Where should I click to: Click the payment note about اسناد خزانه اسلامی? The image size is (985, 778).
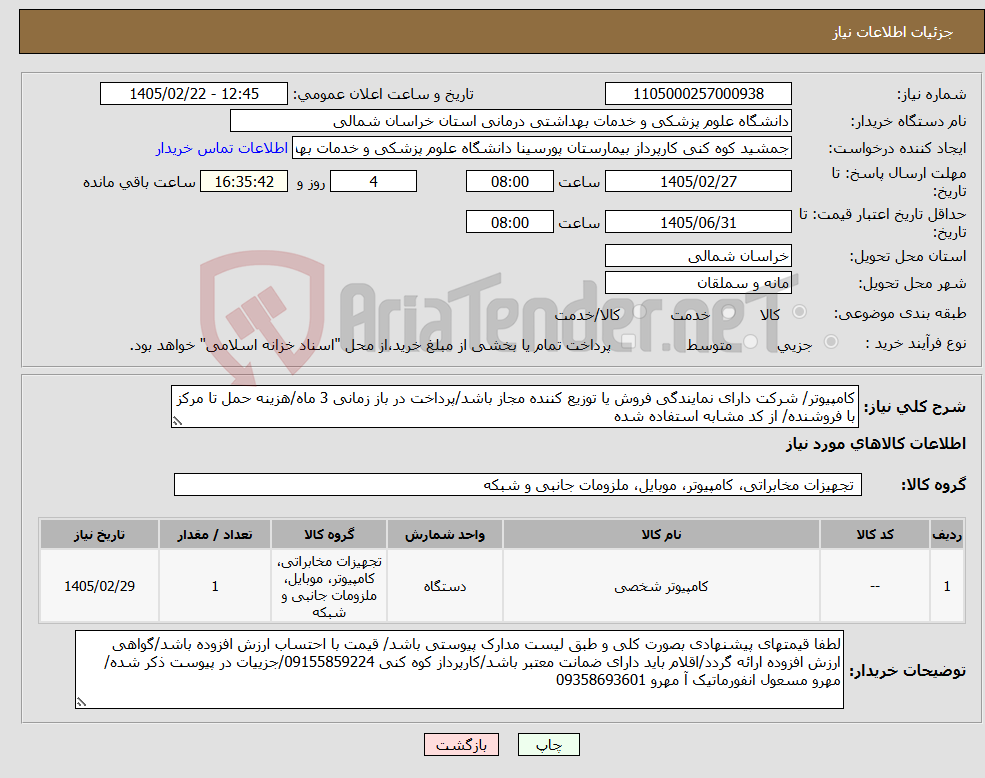(370, 345)
